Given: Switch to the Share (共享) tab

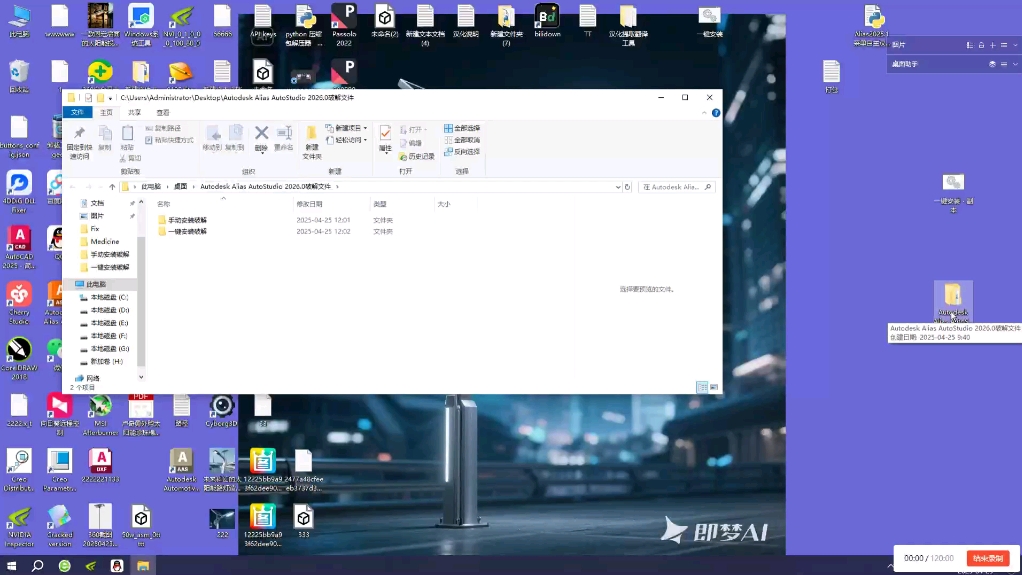Looking at the screenshot, I should [134, 112].
